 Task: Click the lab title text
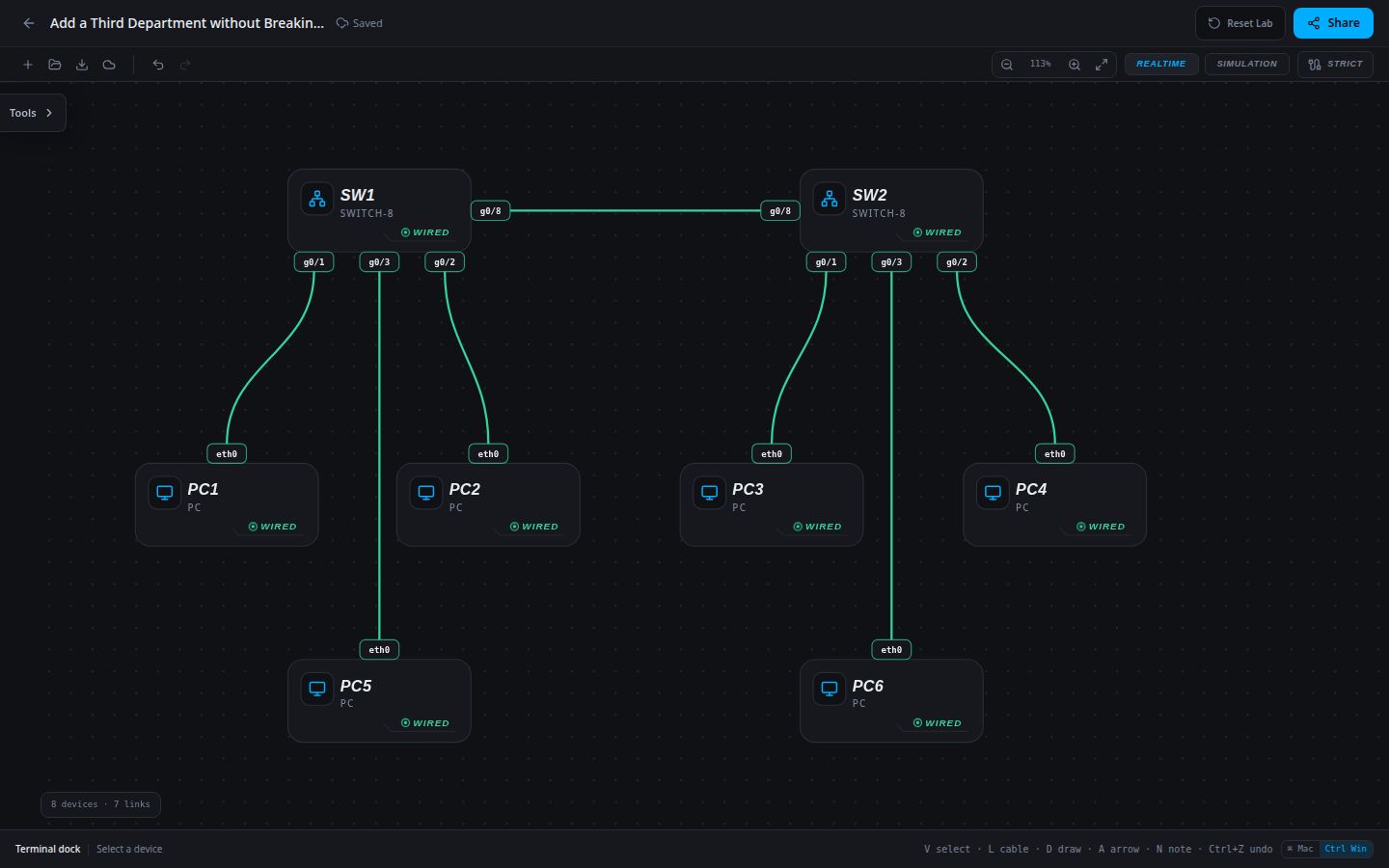[187, 23]
